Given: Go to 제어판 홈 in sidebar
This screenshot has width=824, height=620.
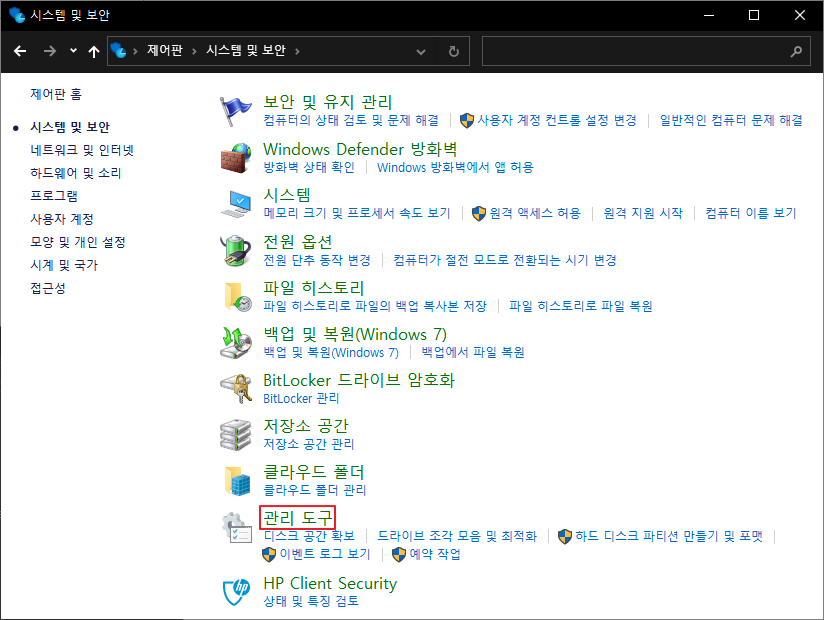Looking at the screenshot, I should click(x=56, y=94).
